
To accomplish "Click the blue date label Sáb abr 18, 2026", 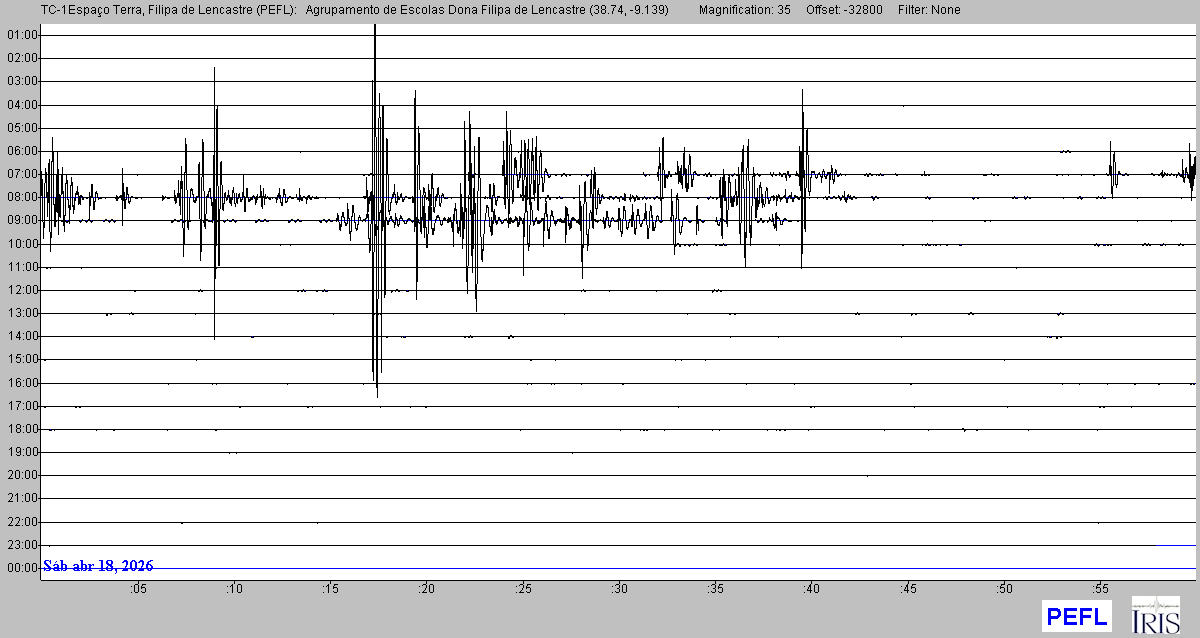I will pyautogui.click(x=98, y=566).
